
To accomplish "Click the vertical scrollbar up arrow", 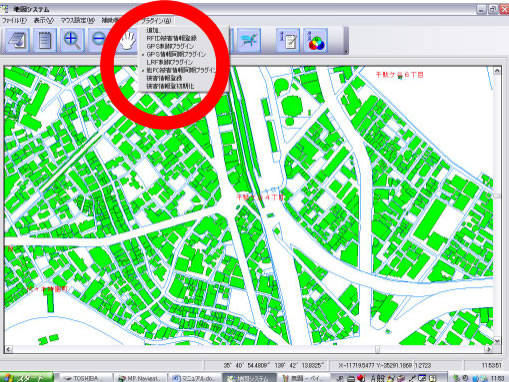I will pos(497,71).
